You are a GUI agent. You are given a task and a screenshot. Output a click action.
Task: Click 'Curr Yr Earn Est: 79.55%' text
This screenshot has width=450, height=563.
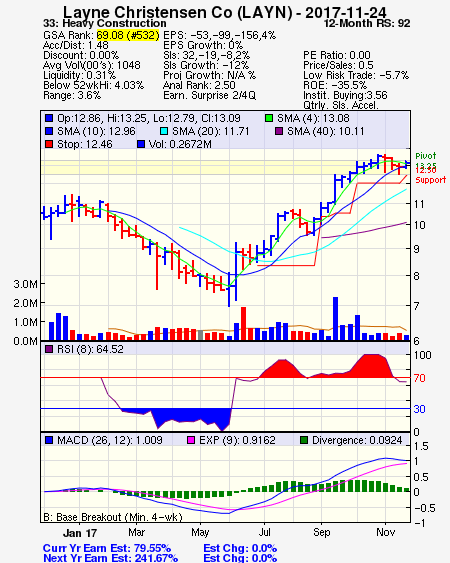(107, 549)
